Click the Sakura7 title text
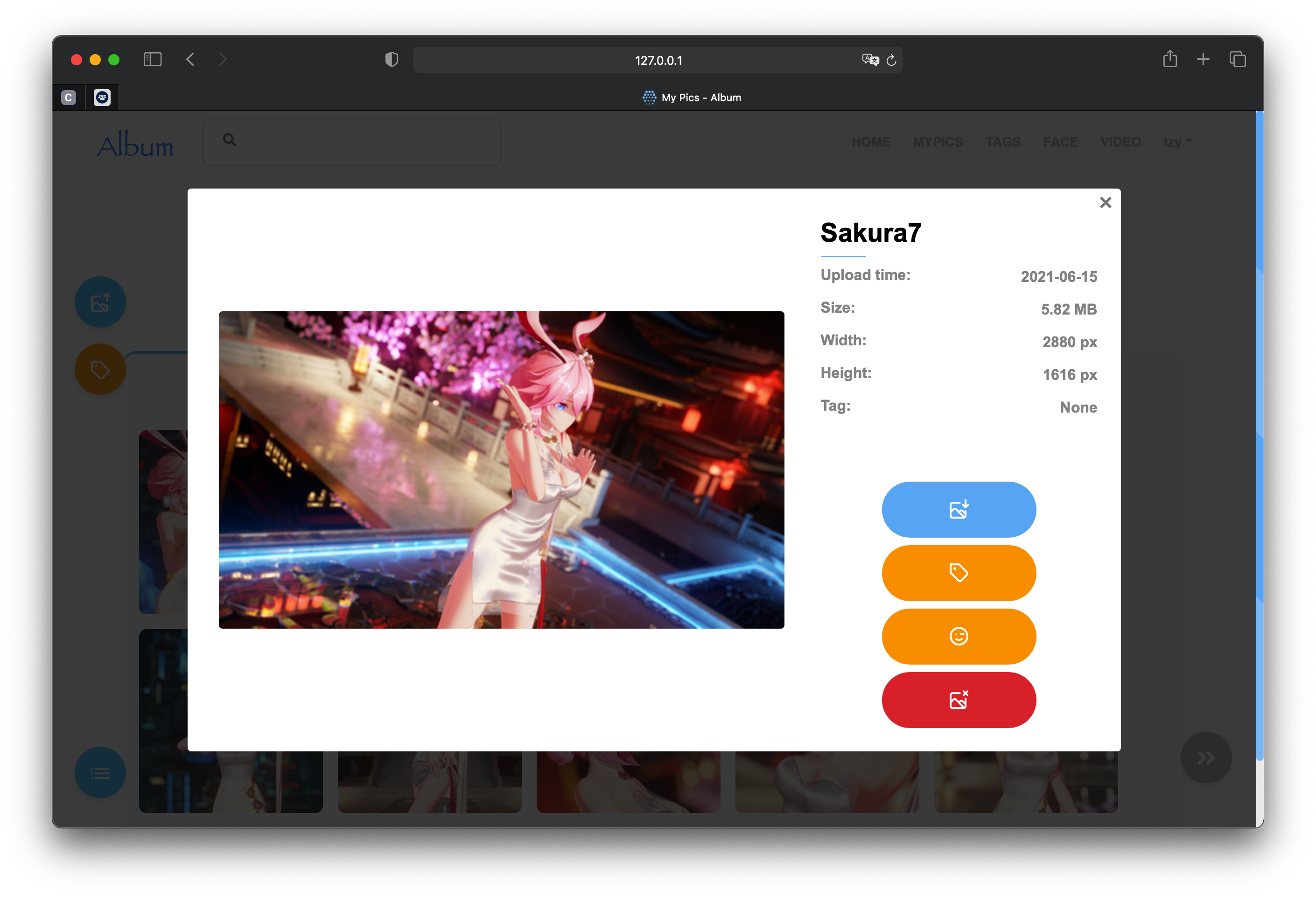1316x897 pixels. (870, 233)
